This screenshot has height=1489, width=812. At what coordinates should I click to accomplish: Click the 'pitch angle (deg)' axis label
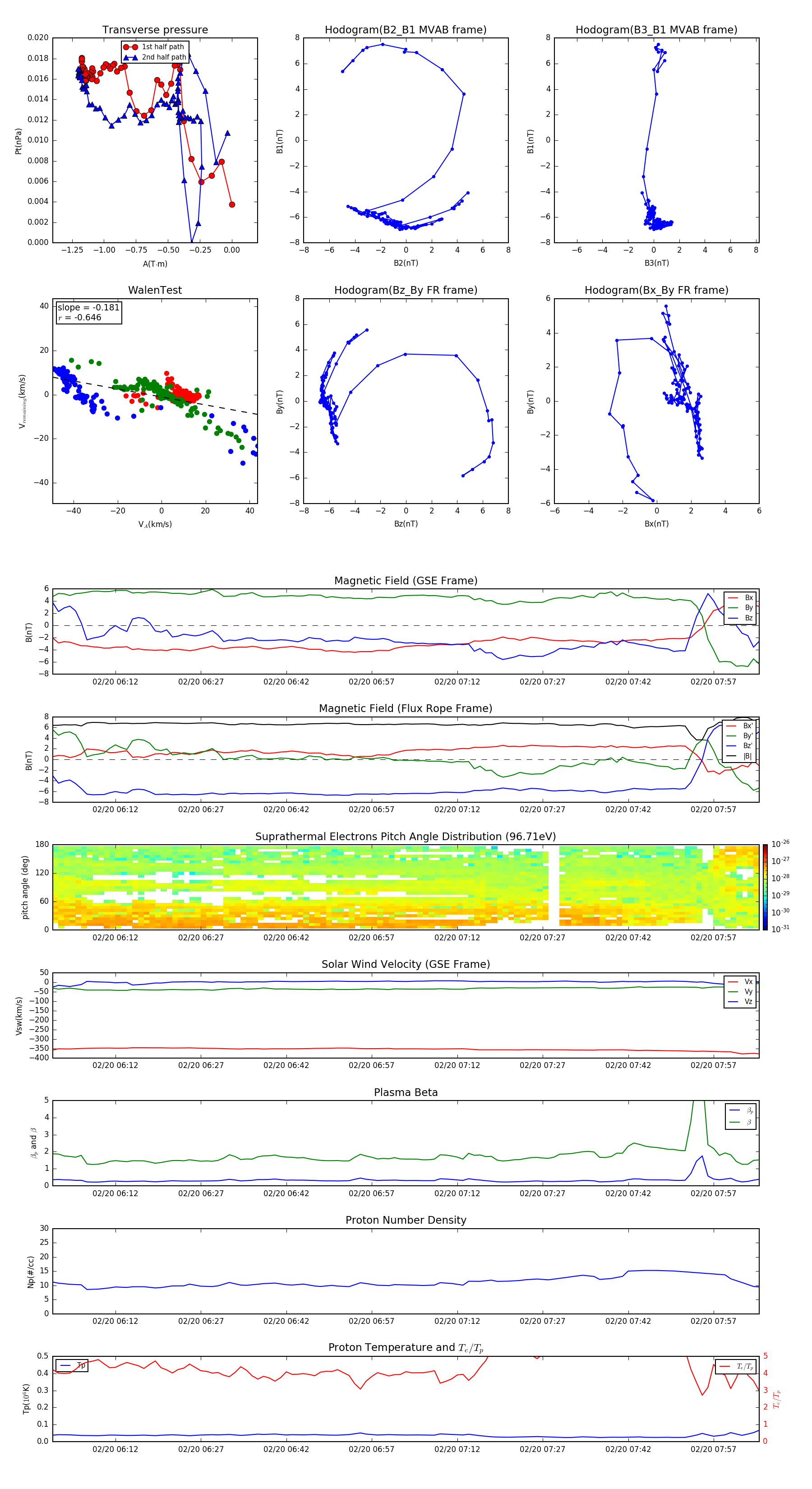(x=25, y=887)
